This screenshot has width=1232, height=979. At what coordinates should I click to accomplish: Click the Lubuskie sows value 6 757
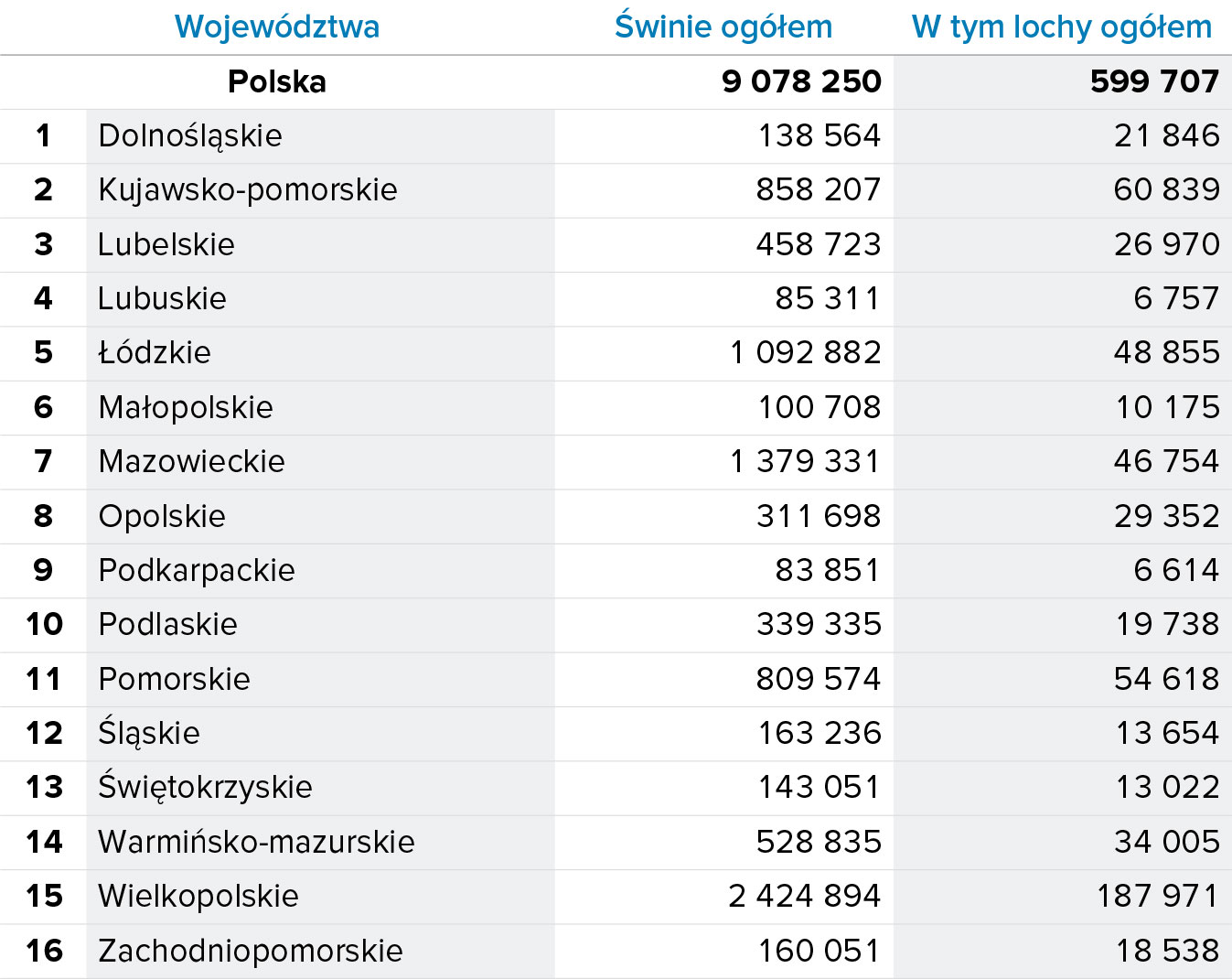tap(1176, 298)
